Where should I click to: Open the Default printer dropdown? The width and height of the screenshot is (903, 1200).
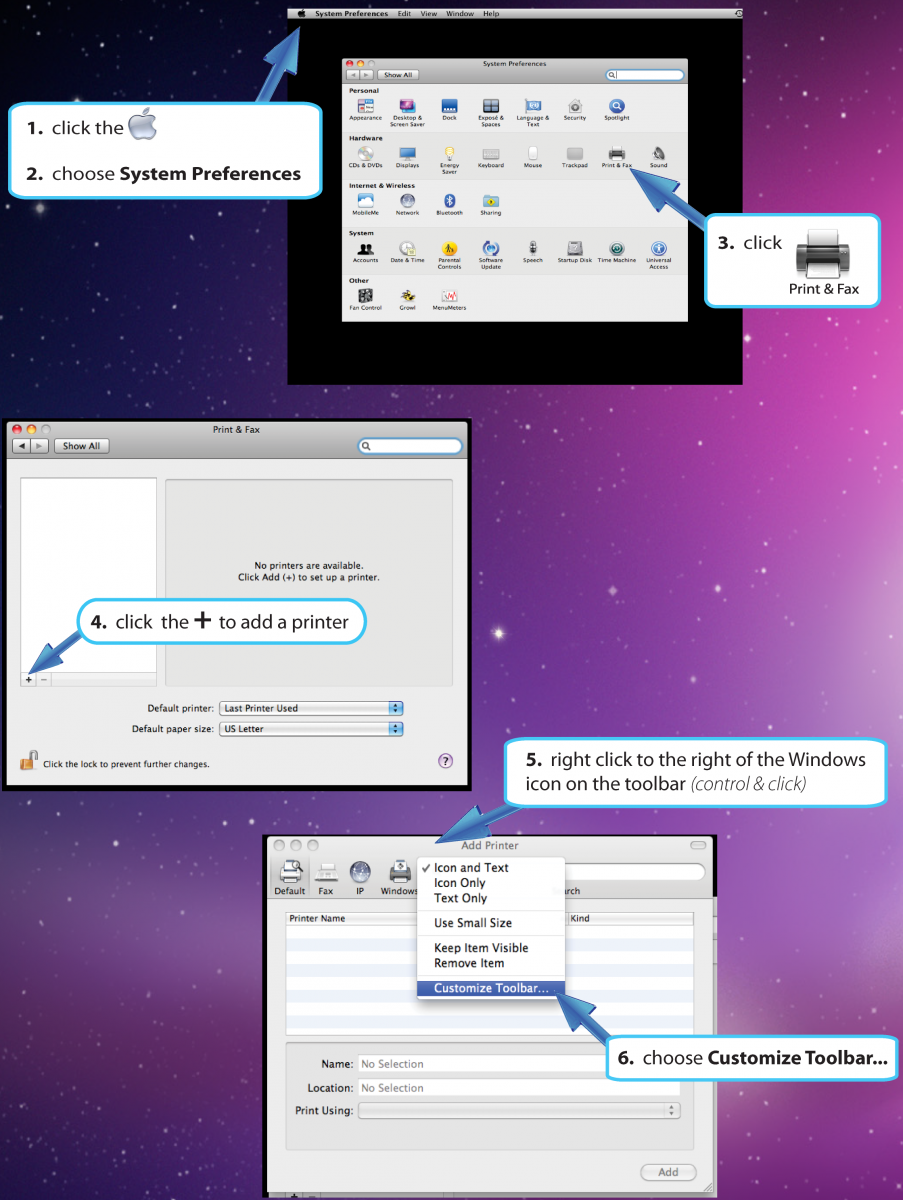(x=311, y=708)
